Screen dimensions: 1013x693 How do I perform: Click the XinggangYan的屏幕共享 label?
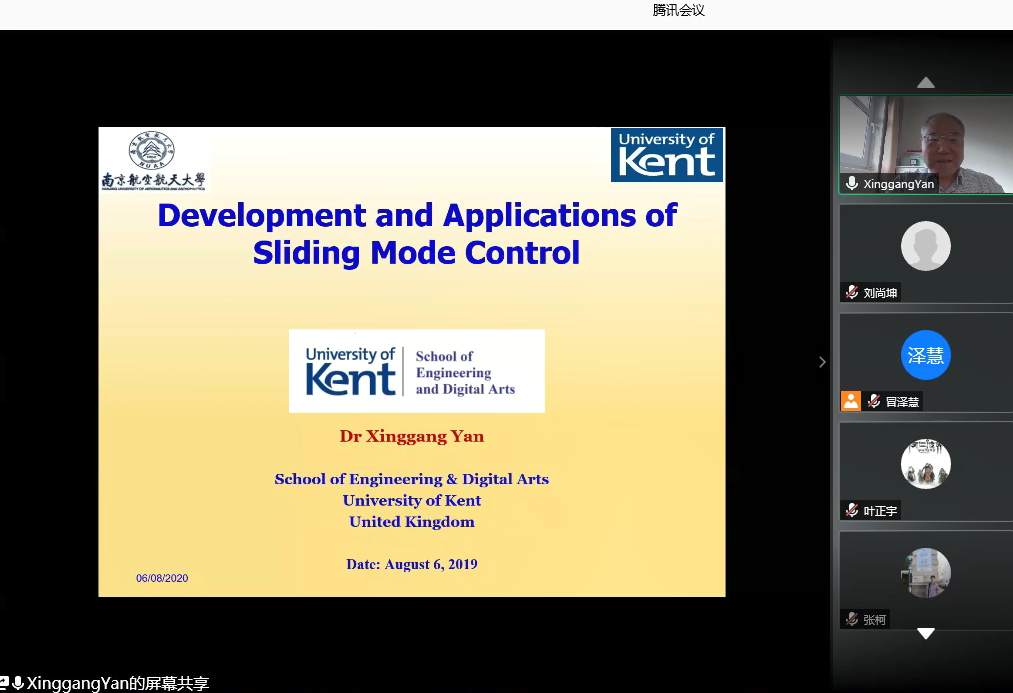pyautogui.click(x=118, y=684)
